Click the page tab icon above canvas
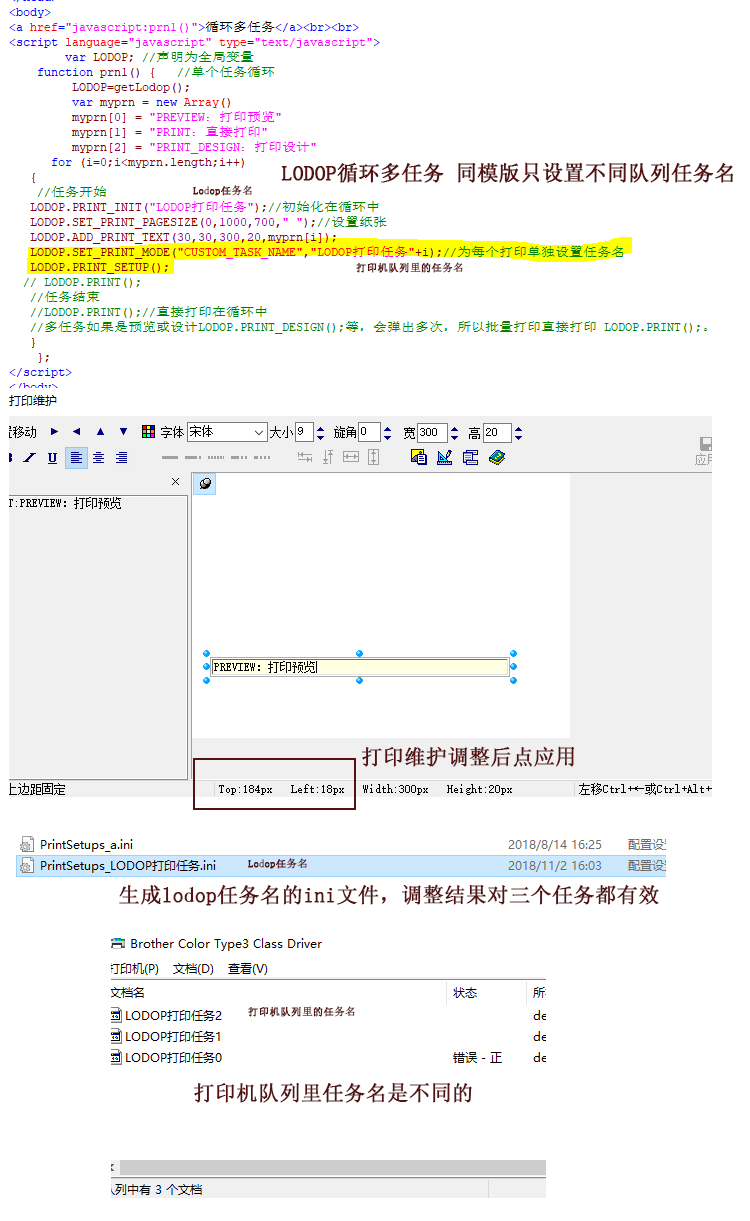 [x=204, y=484]
